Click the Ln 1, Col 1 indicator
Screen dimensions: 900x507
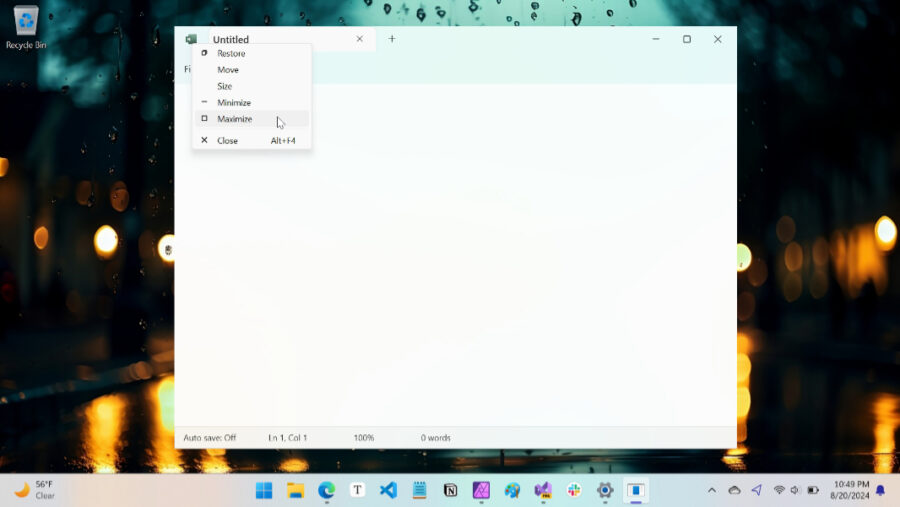tap(288, 438)
